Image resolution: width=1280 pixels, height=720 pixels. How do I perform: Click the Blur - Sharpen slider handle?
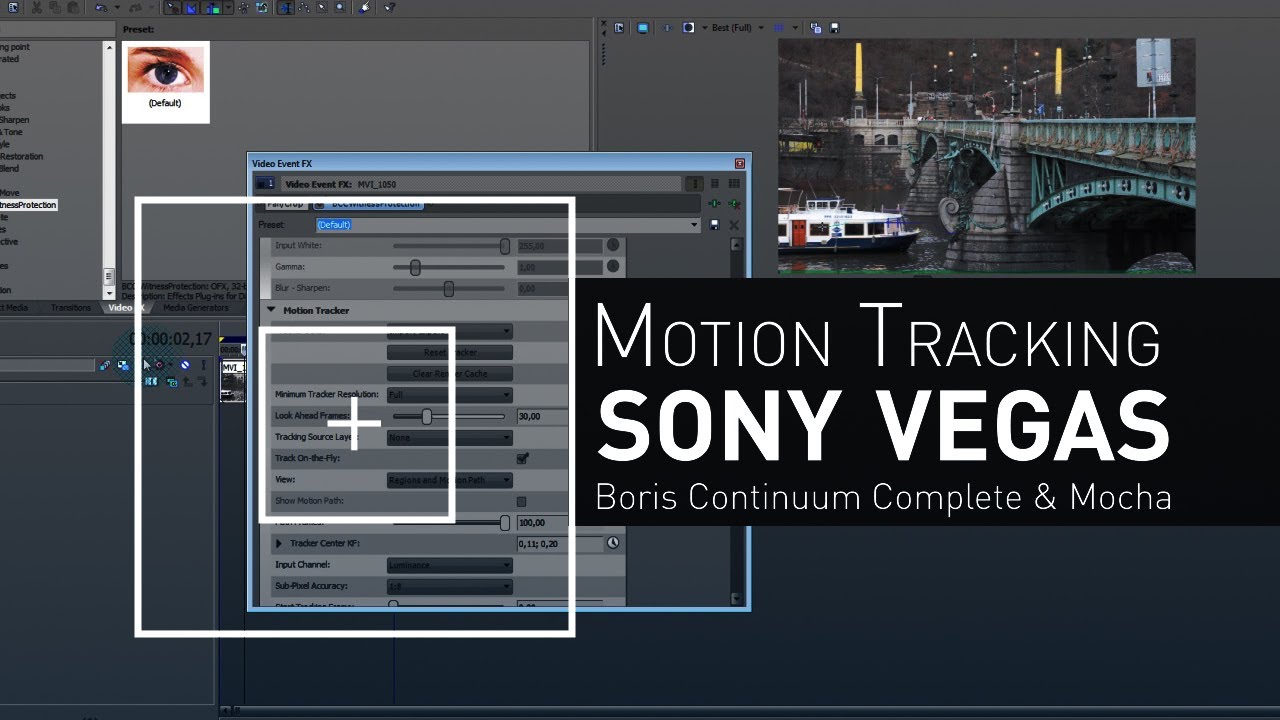[449, 289]
